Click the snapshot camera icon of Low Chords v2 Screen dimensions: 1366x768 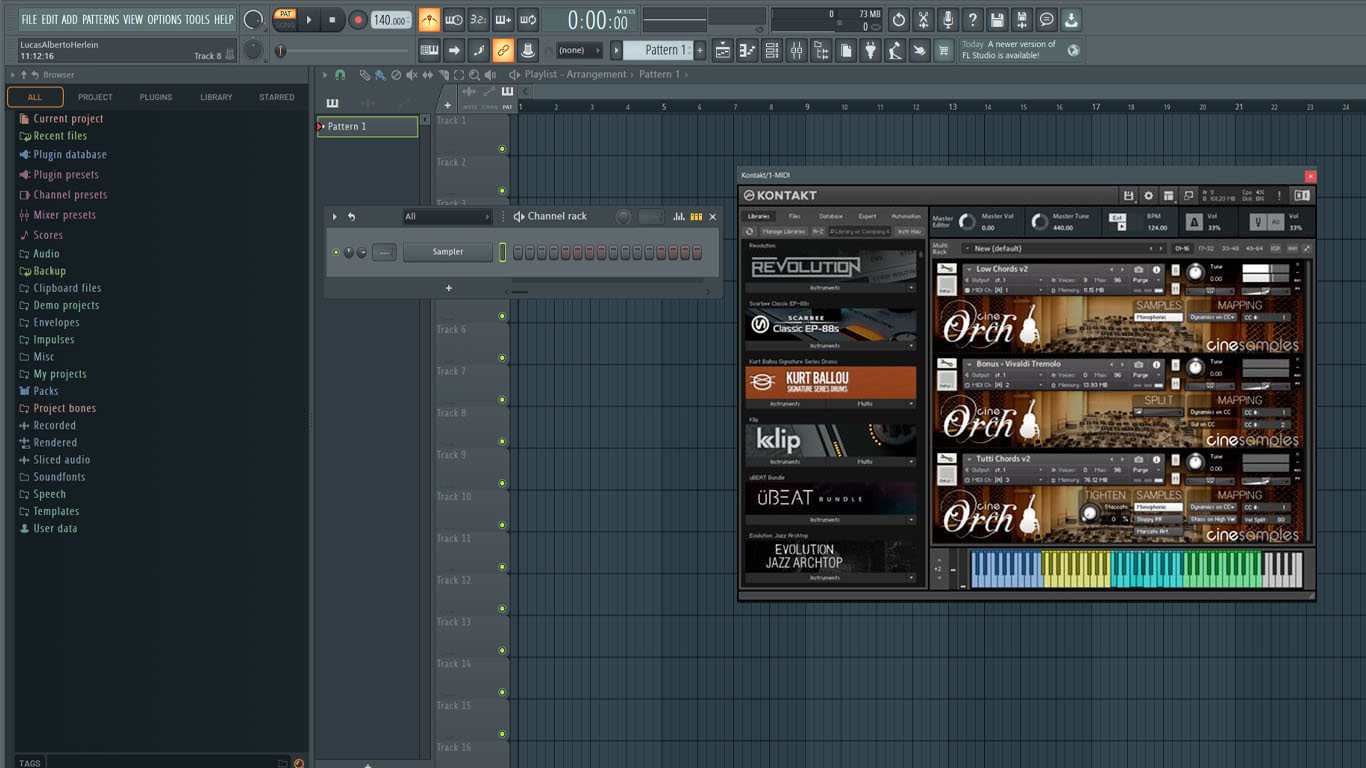(1139, 270)
